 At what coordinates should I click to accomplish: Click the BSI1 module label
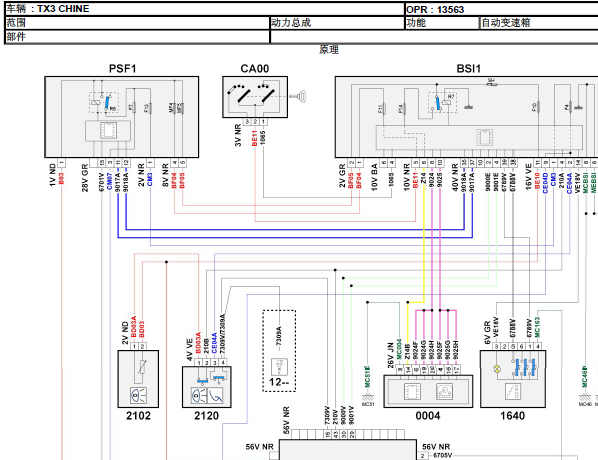[x=468, y=69]
